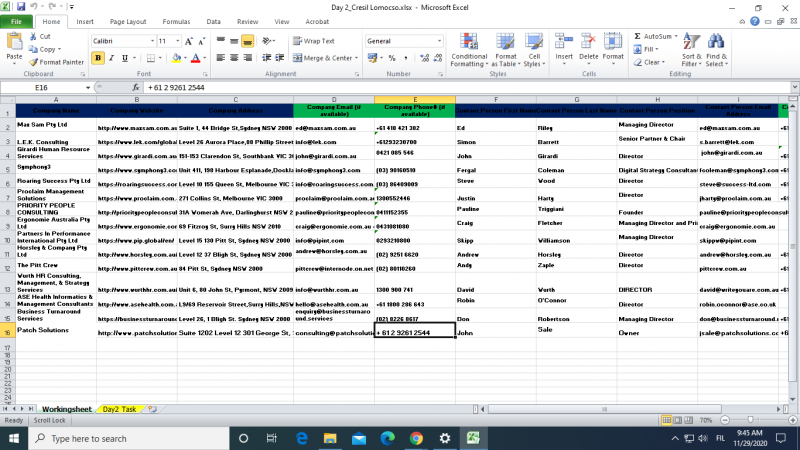Screen dimensions: 800x450
Task: Open the Day2 Task sheet tab
Action: click(119, 409)
